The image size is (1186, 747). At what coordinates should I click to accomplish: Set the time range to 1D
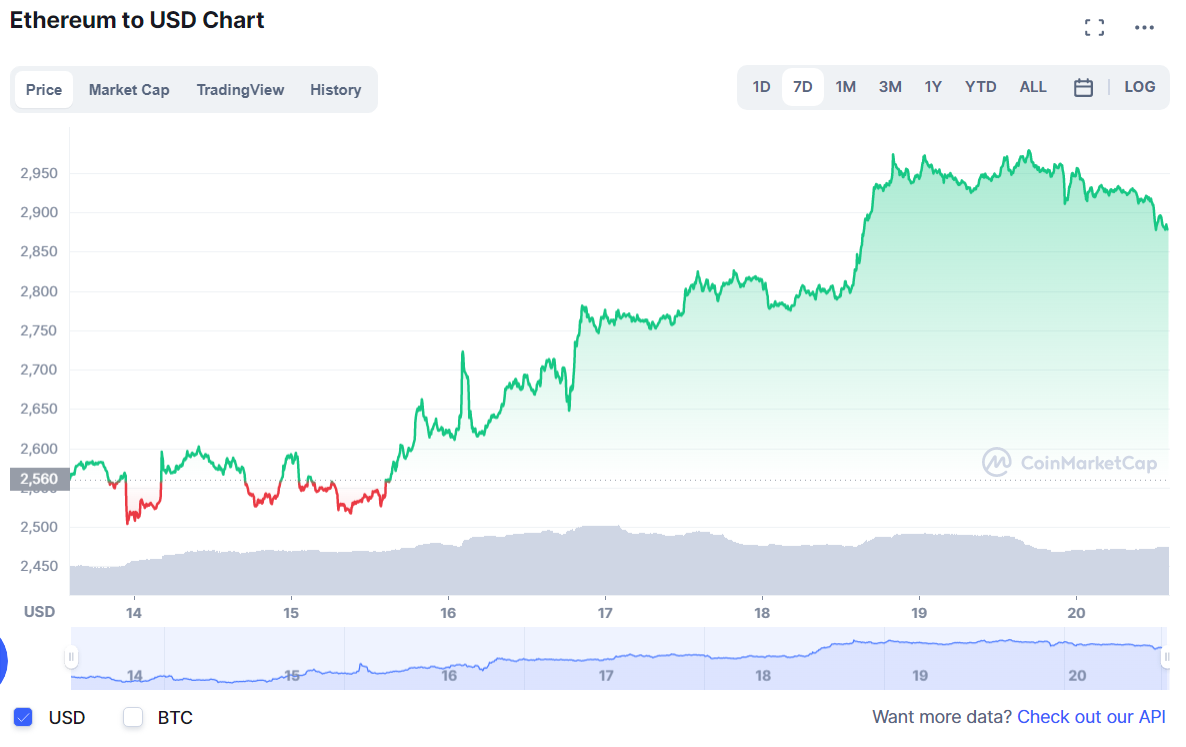pyautogui.click(x=761, y=87)
